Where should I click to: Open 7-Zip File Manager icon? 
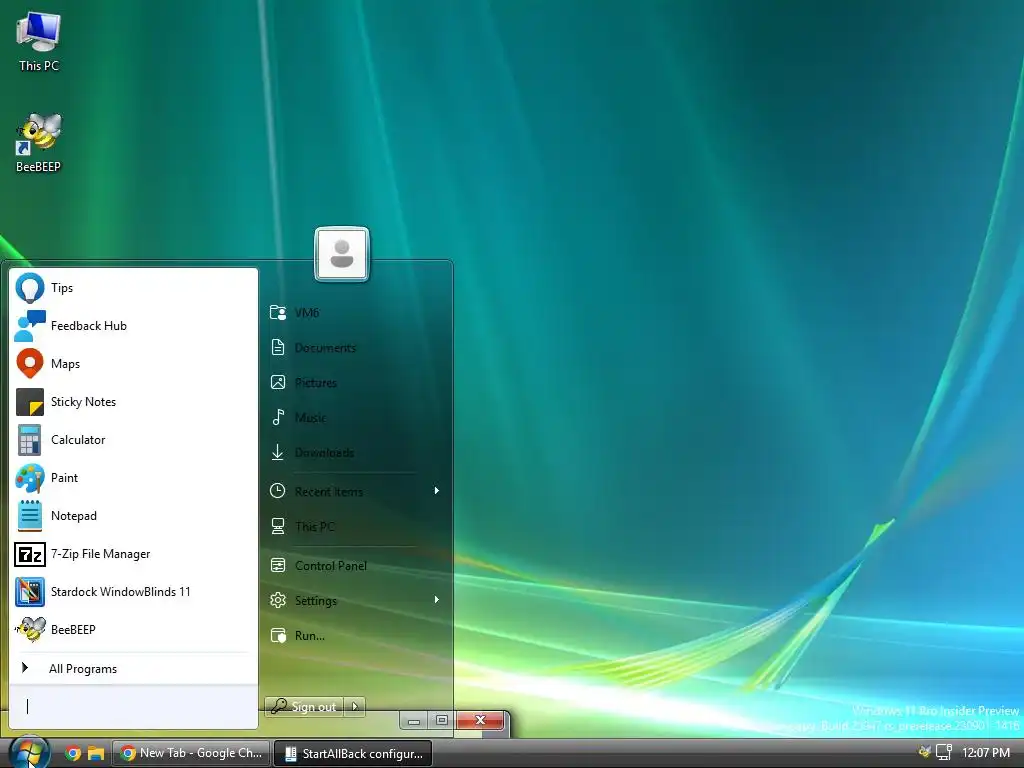pyautogui.click(x=29, y=554)
